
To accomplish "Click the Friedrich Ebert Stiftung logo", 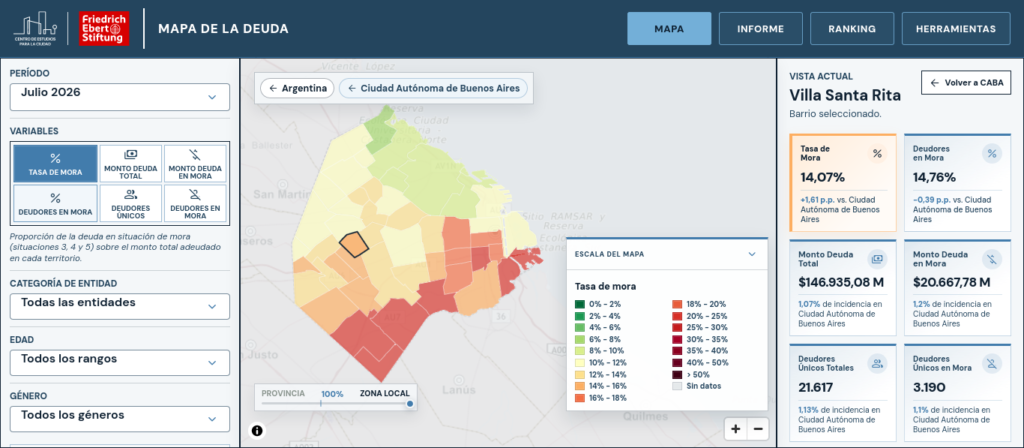I will click(104, 29).
